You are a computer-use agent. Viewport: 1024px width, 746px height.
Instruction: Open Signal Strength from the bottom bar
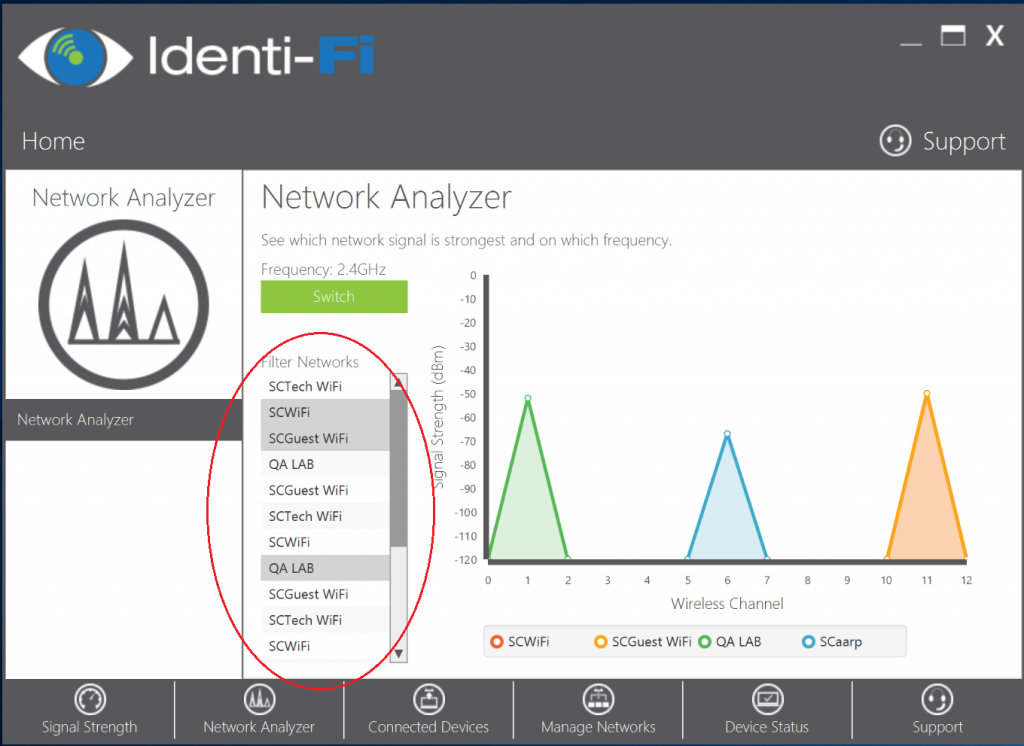(89, 710)
